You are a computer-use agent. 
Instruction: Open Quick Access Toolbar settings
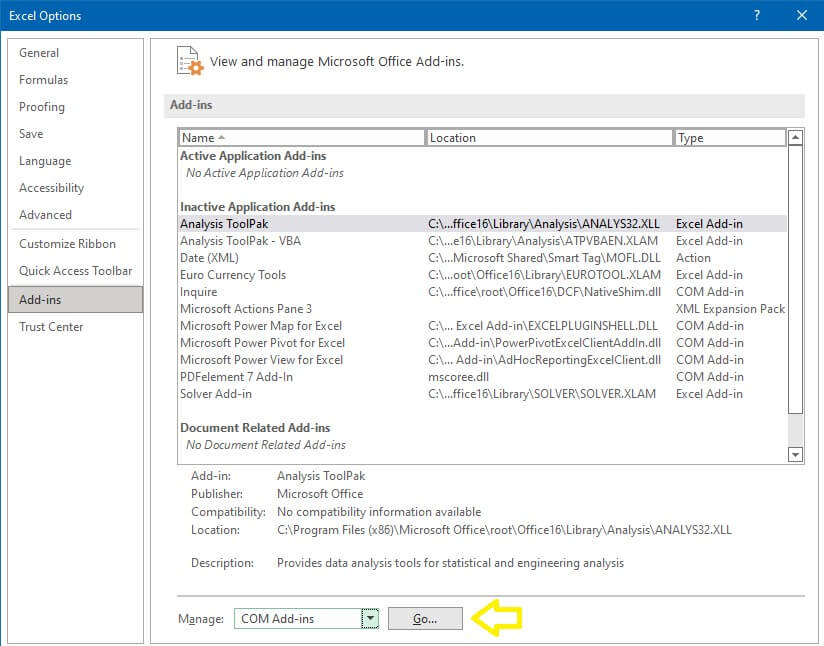click(x=76, y=271)
